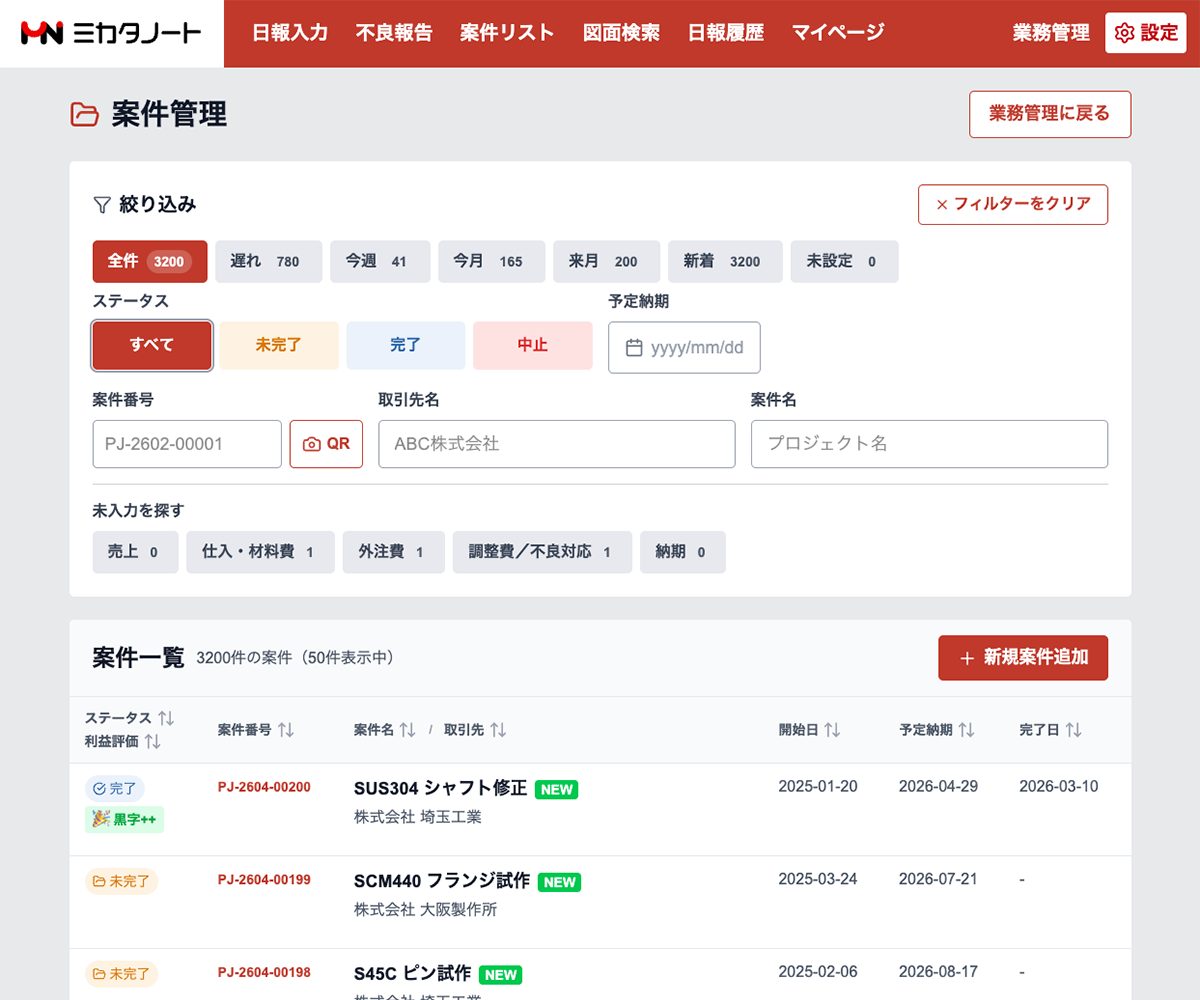Click the ミカタノート logo icon
The height and width of the screenshot is (1000, 1200).
point(42,32)
